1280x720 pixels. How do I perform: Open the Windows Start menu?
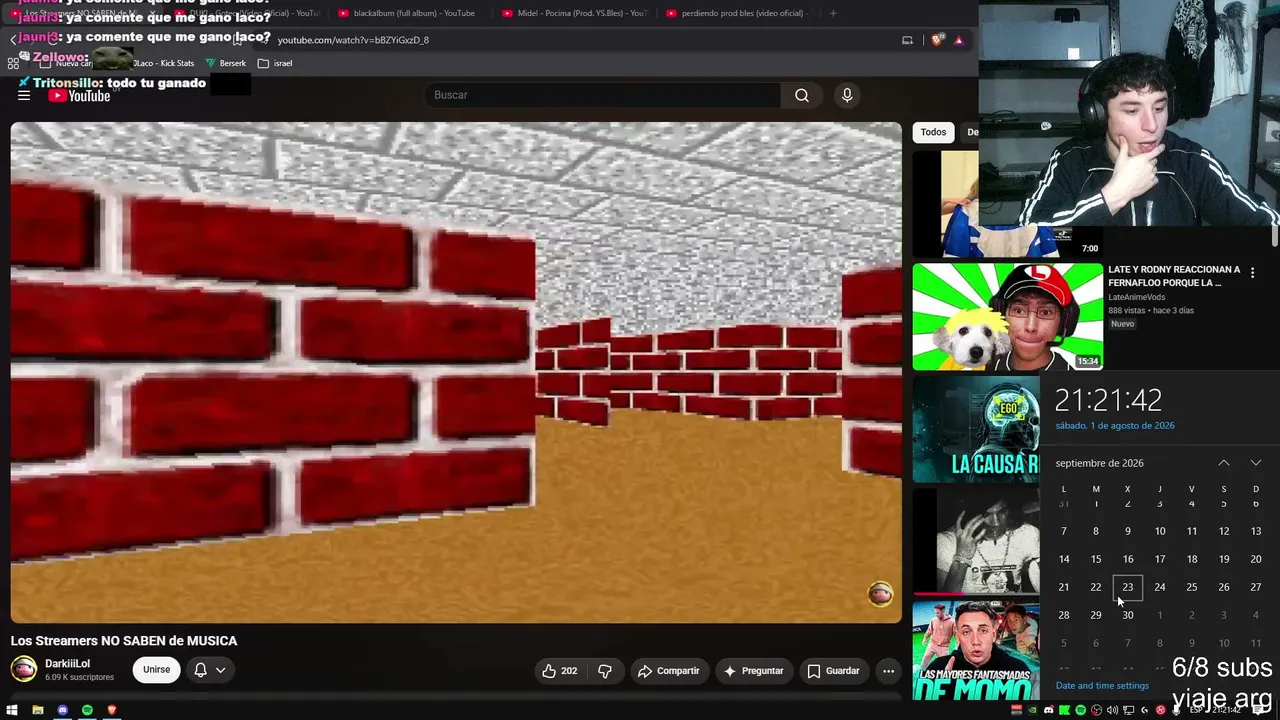12,710
